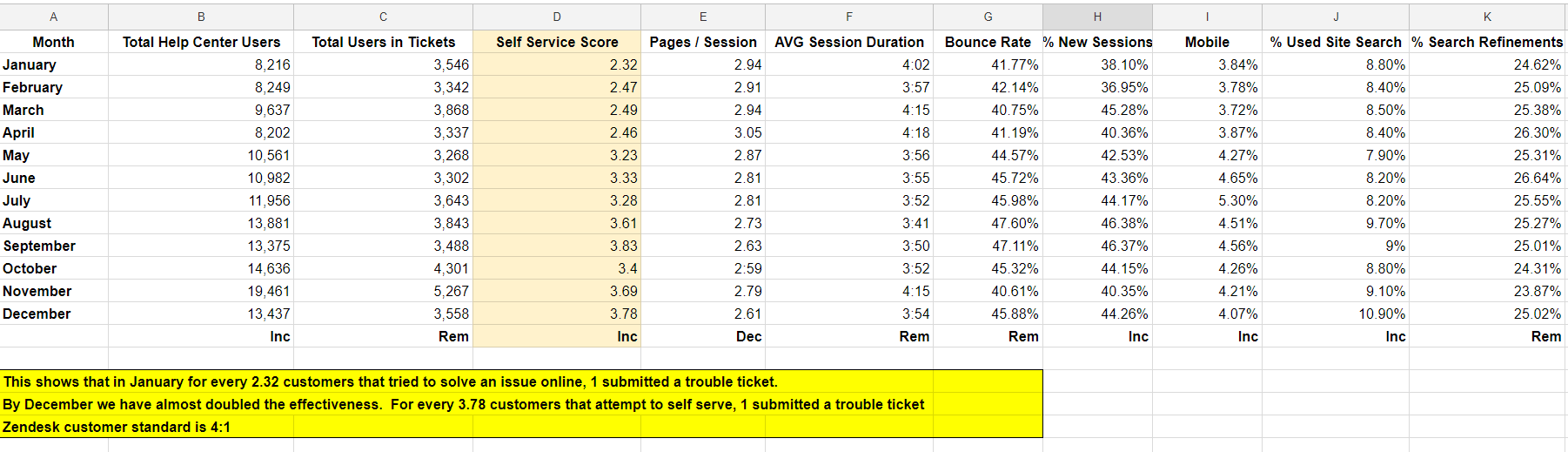Select October's Self Service Score 3.4
The width and height of the screenshot is (1568, 452).
coord(557,268)
